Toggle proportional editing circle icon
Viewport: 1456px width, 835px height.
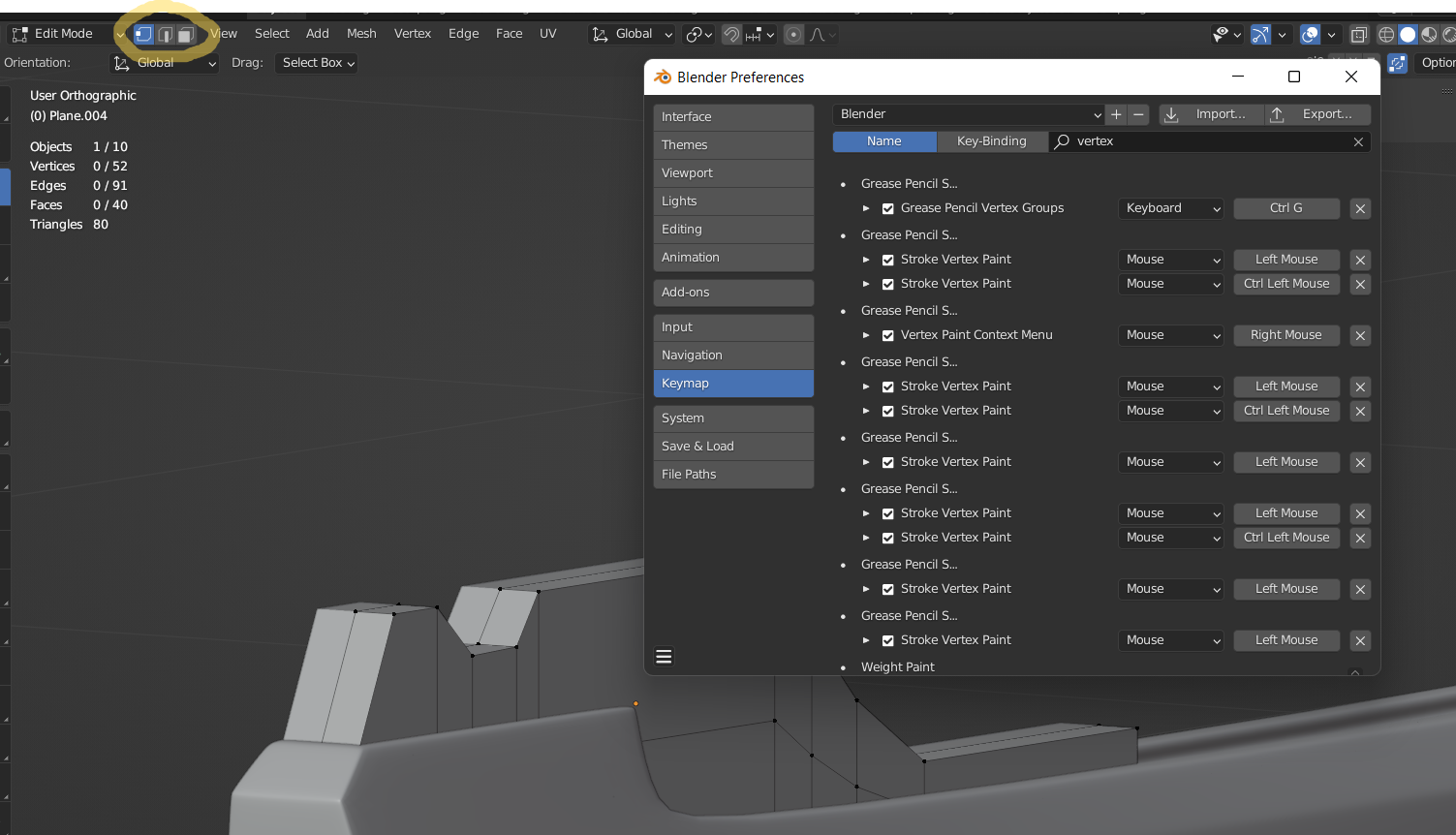point(793,34)
